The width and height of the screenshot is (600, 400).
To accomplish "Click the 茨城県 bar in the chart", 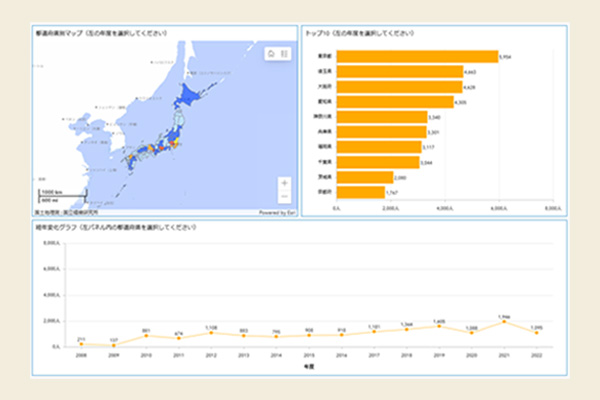I will [x=363, y=176].
